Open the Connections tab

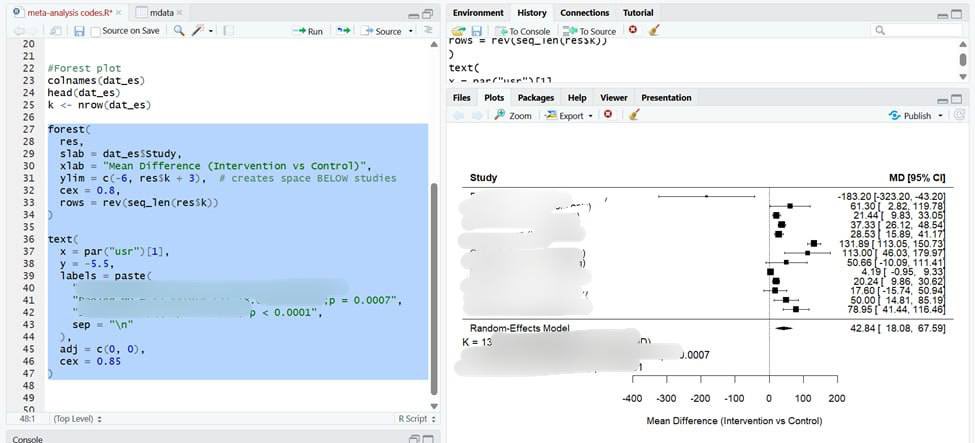click(x=585, y=12)
